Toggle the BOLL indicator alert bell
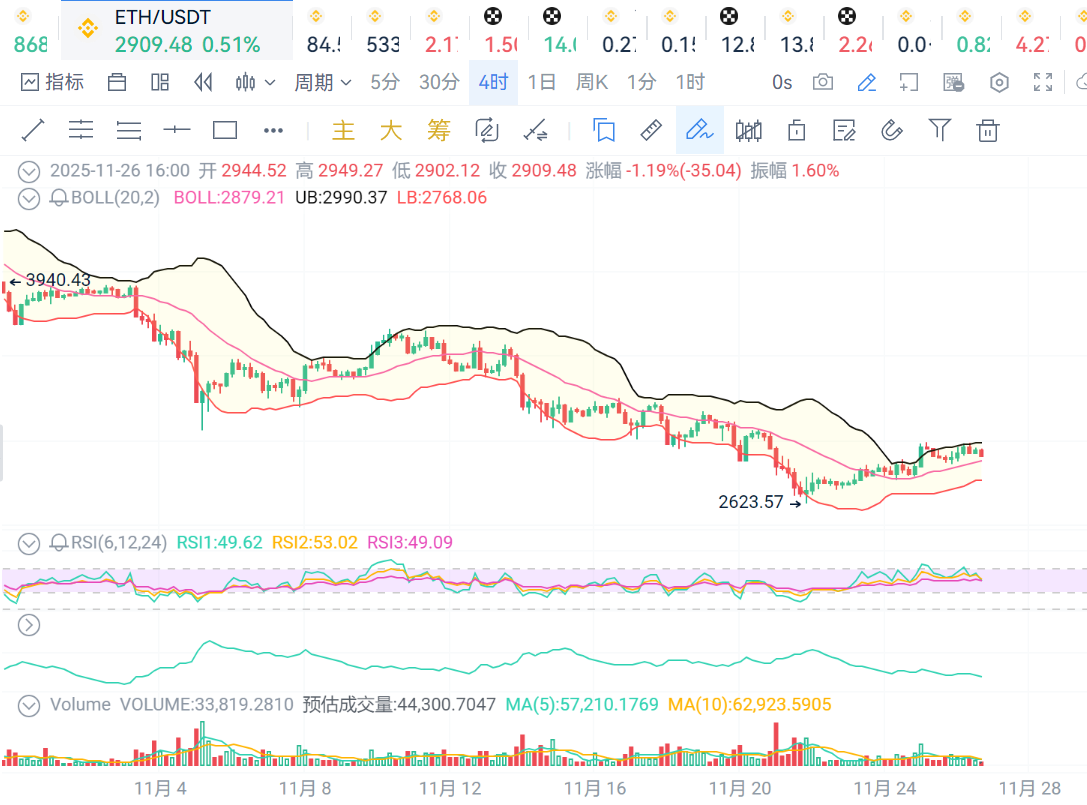Image resolution: width=1087 pixels, height=805 pixels. (59, 198)
